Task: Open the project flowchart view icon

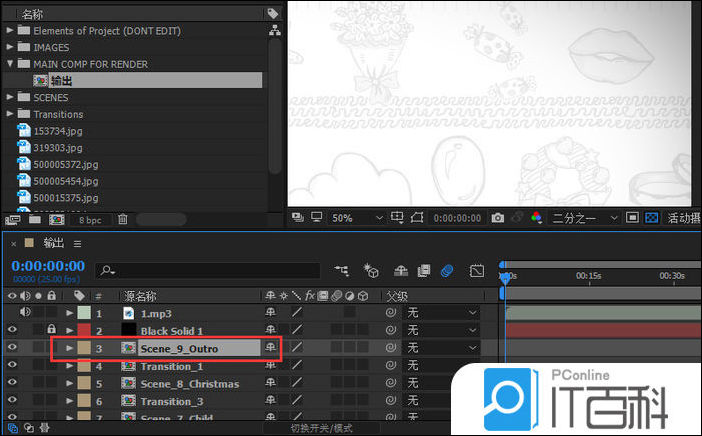Action: (x=276, y=31)
